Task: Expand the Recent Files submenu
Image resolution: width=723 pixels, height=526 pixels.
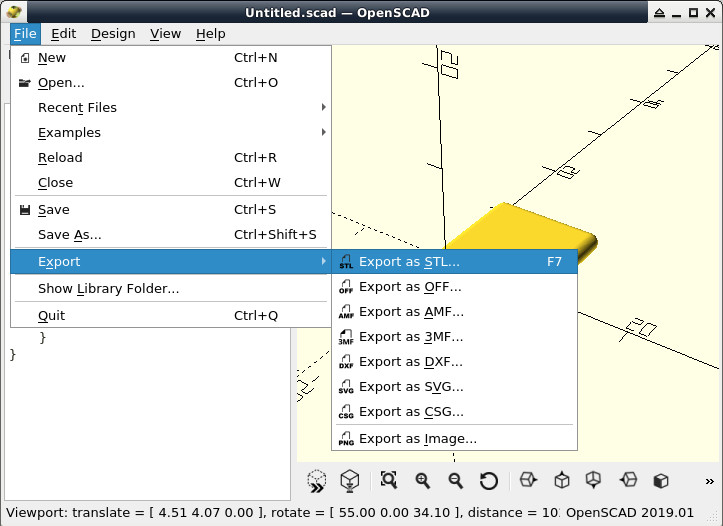Action: click(171, 108)
